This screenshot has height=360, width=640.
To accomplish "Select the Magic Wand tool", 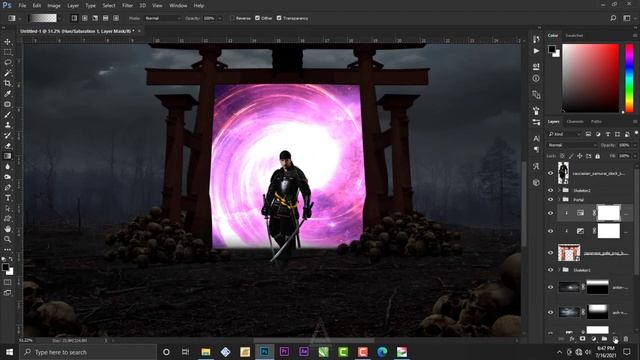I will (7, 73).
